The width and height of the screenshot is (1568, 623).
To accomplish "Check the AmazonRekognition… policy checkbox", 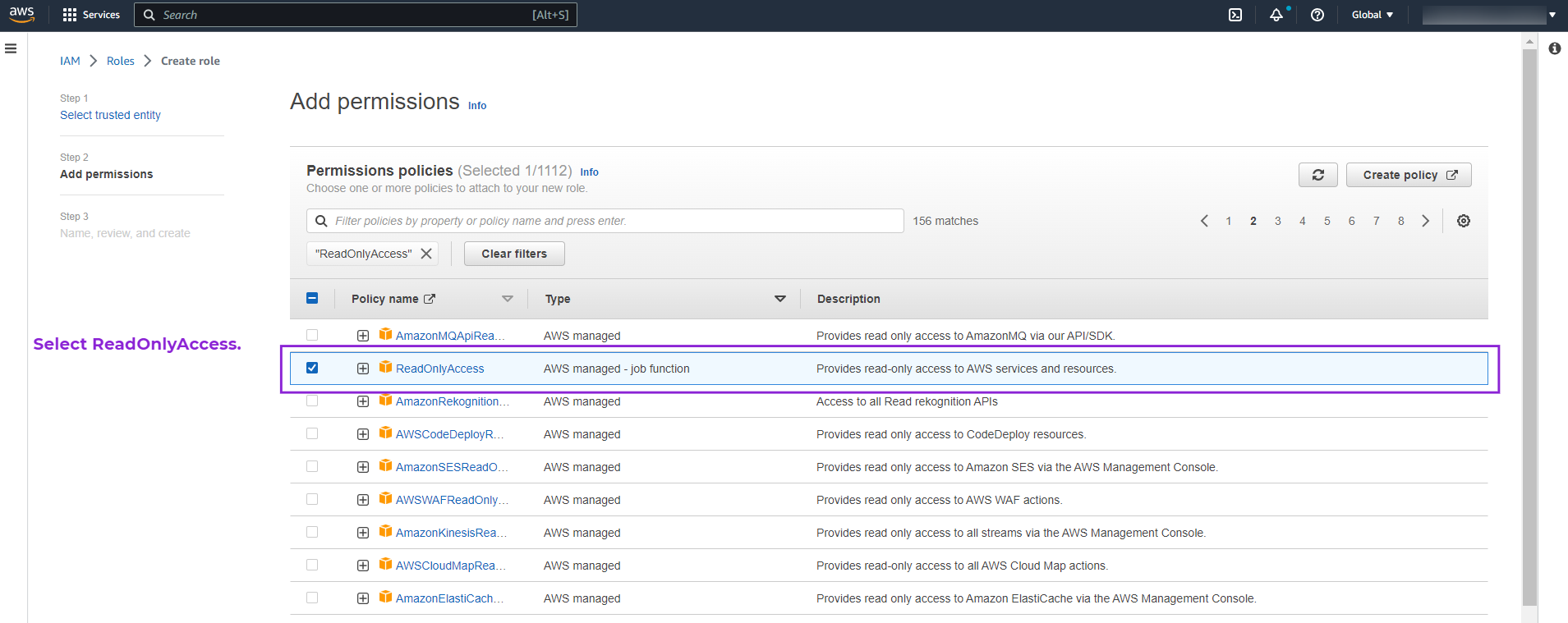I will (312, 401).
